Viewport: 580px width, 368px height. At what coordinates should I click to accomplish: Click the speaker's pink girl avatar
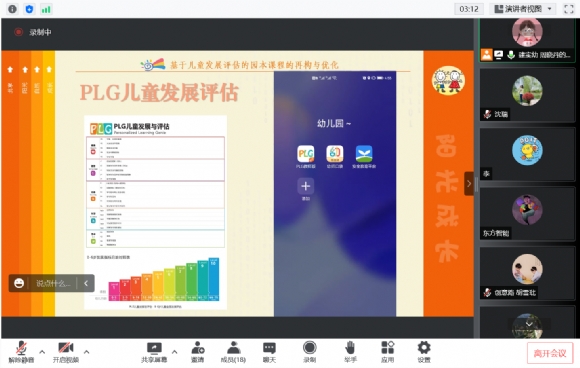coord(527,32)
